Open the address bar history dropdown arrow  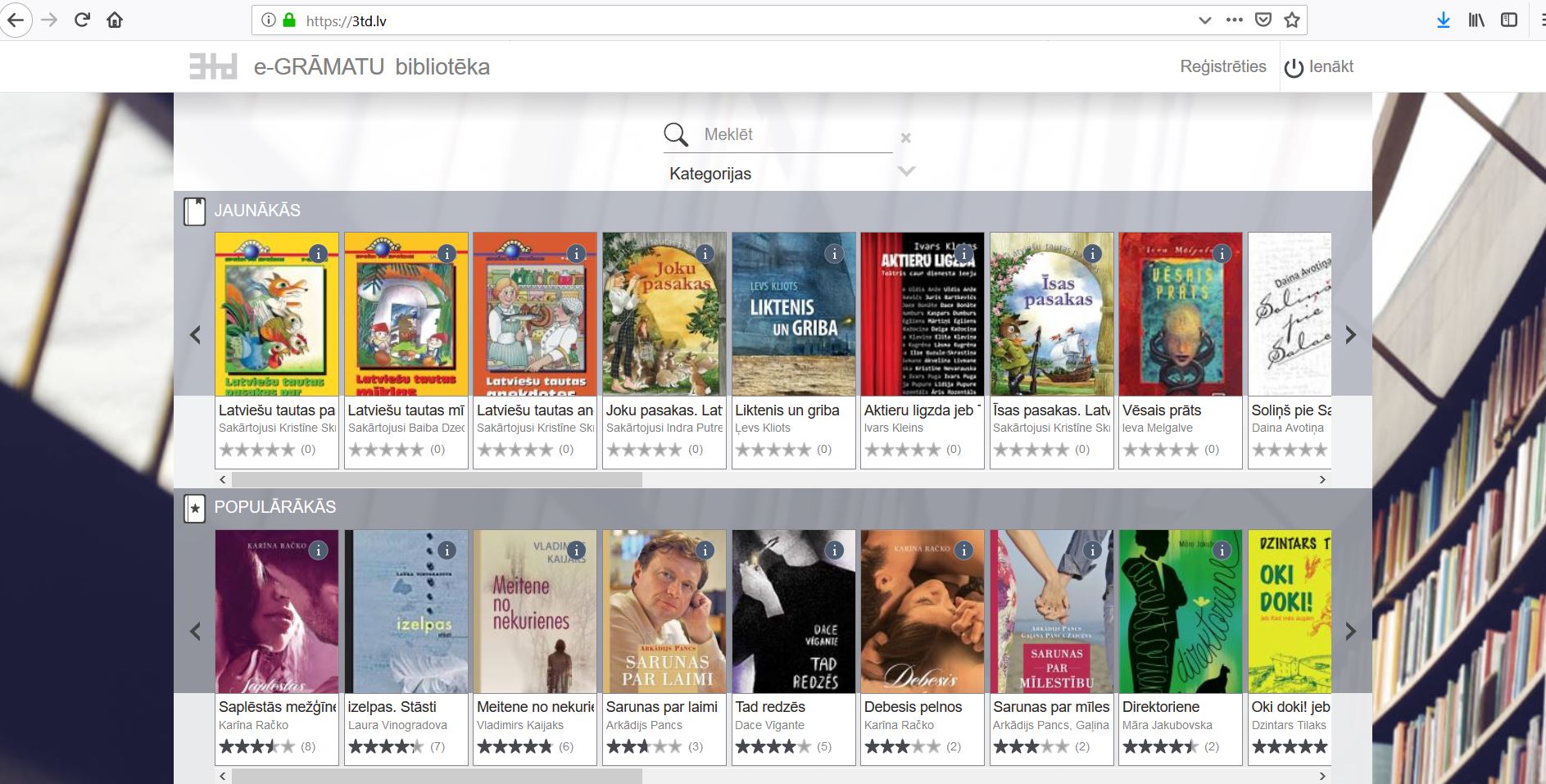tap(1204, 20)
